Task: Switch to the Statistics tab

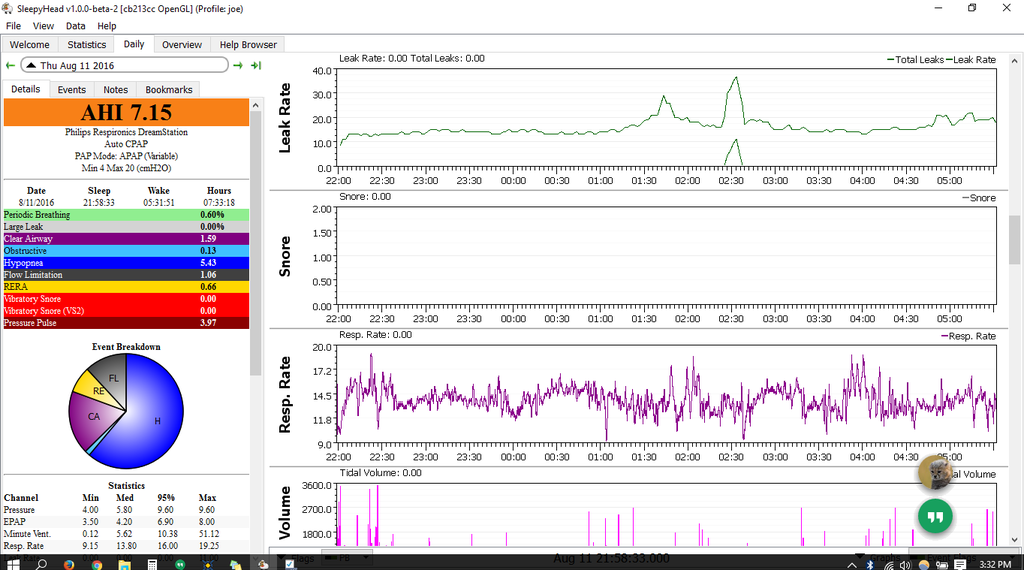Action: (x=86, y=44)
